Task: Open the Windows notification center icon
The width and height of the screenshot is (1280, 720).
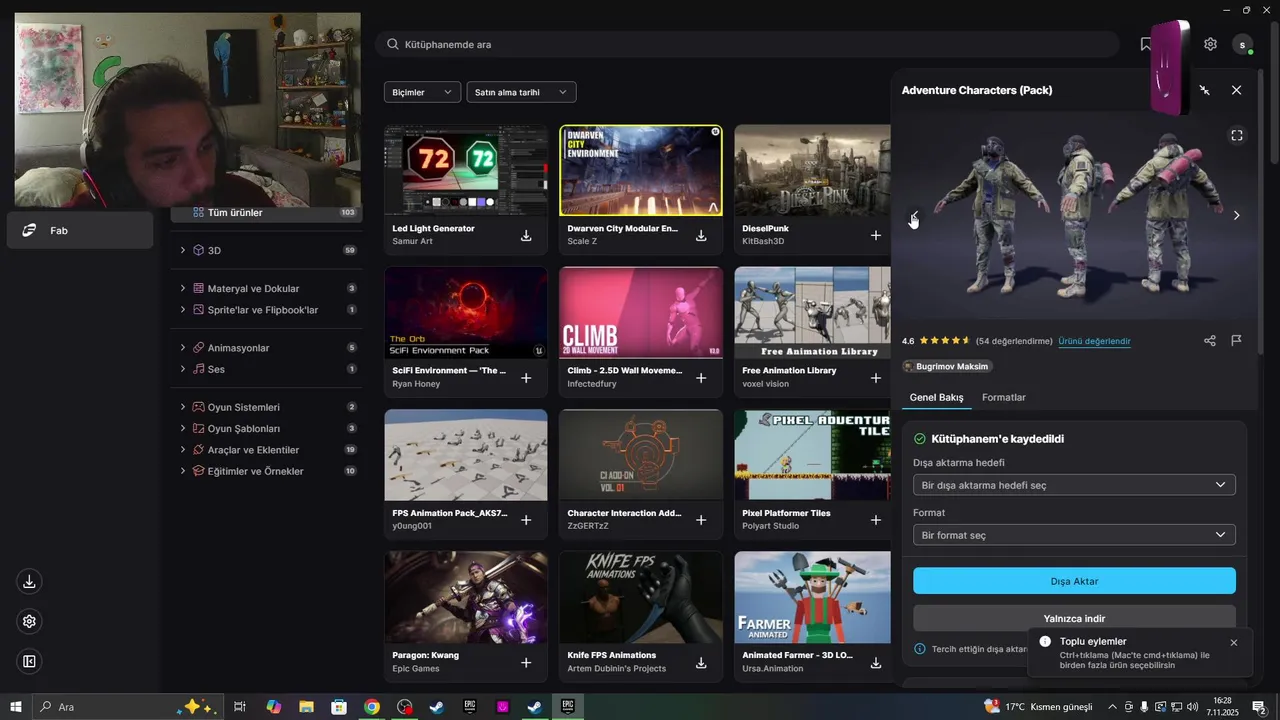Action: pyautogui.click(x=1259, y=706)
